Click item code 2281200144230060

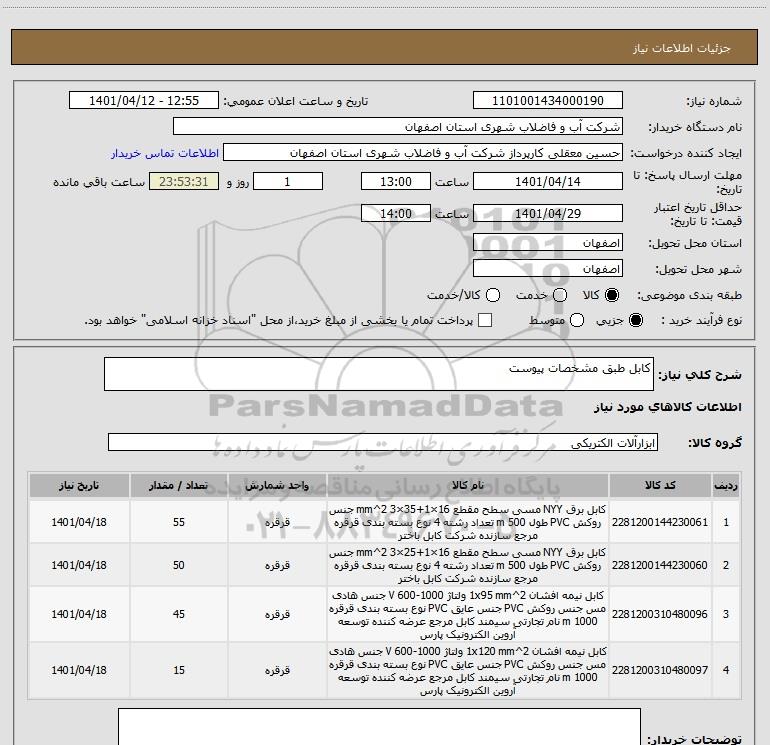(660, 565)
